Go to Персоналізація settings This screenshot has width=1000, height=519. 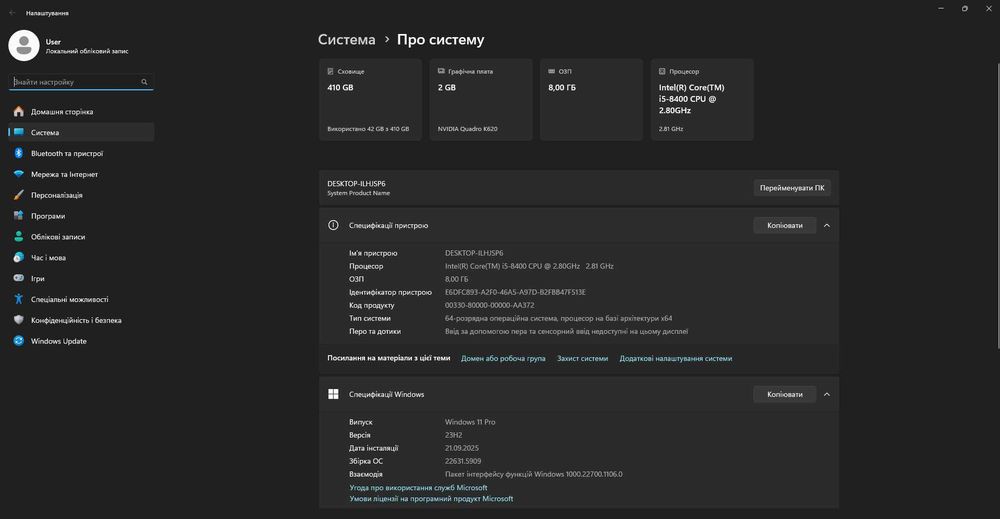[x=56, y=195]
